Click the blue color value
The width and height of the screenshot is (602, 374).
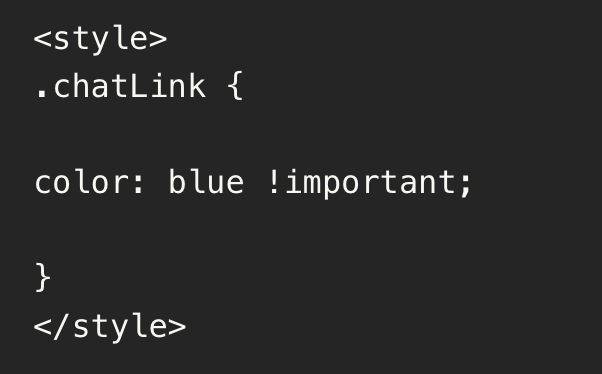pos(206,181)
